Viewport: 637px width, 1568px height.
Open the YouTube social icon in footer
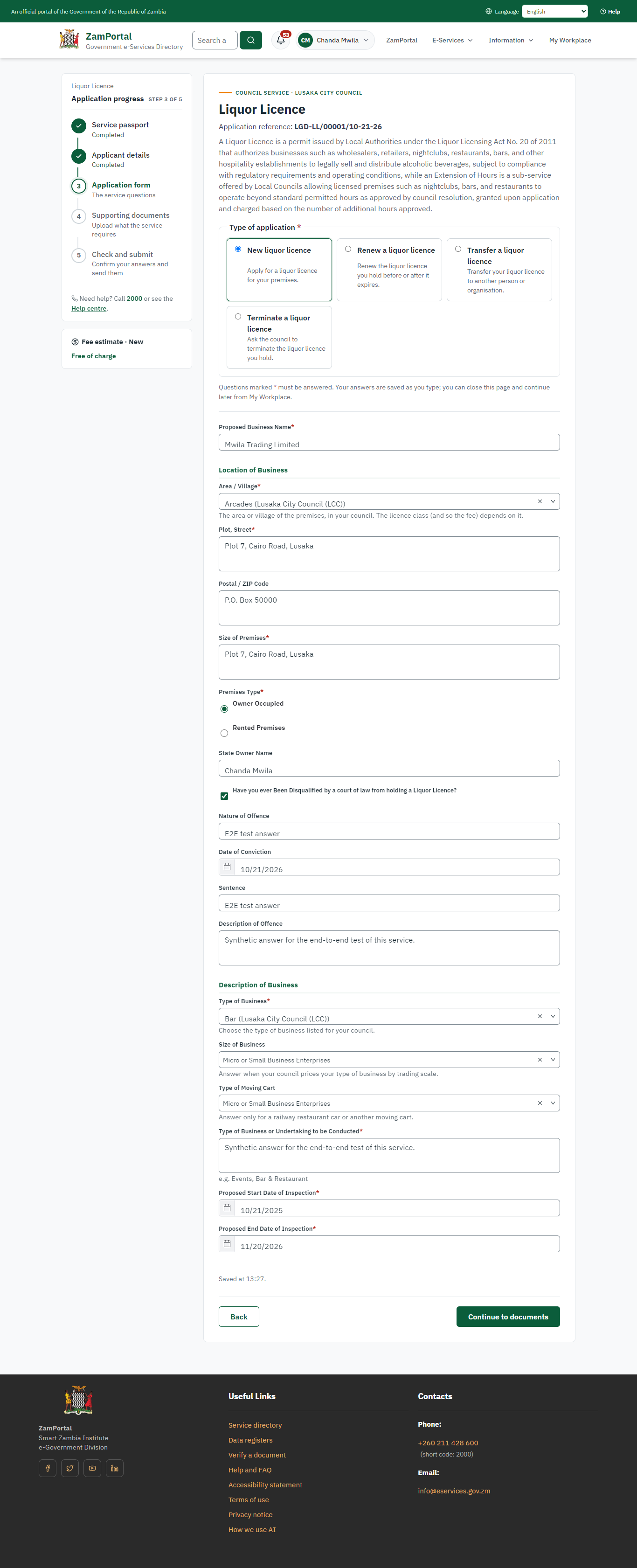tap(92, 1468)
